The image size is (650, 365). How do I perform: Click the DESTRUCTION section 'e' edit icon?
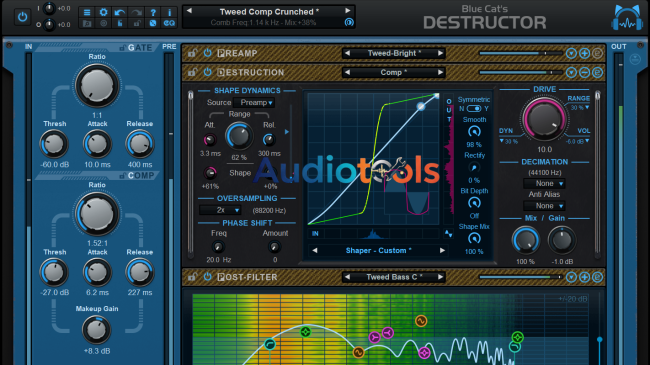[597, 73]
